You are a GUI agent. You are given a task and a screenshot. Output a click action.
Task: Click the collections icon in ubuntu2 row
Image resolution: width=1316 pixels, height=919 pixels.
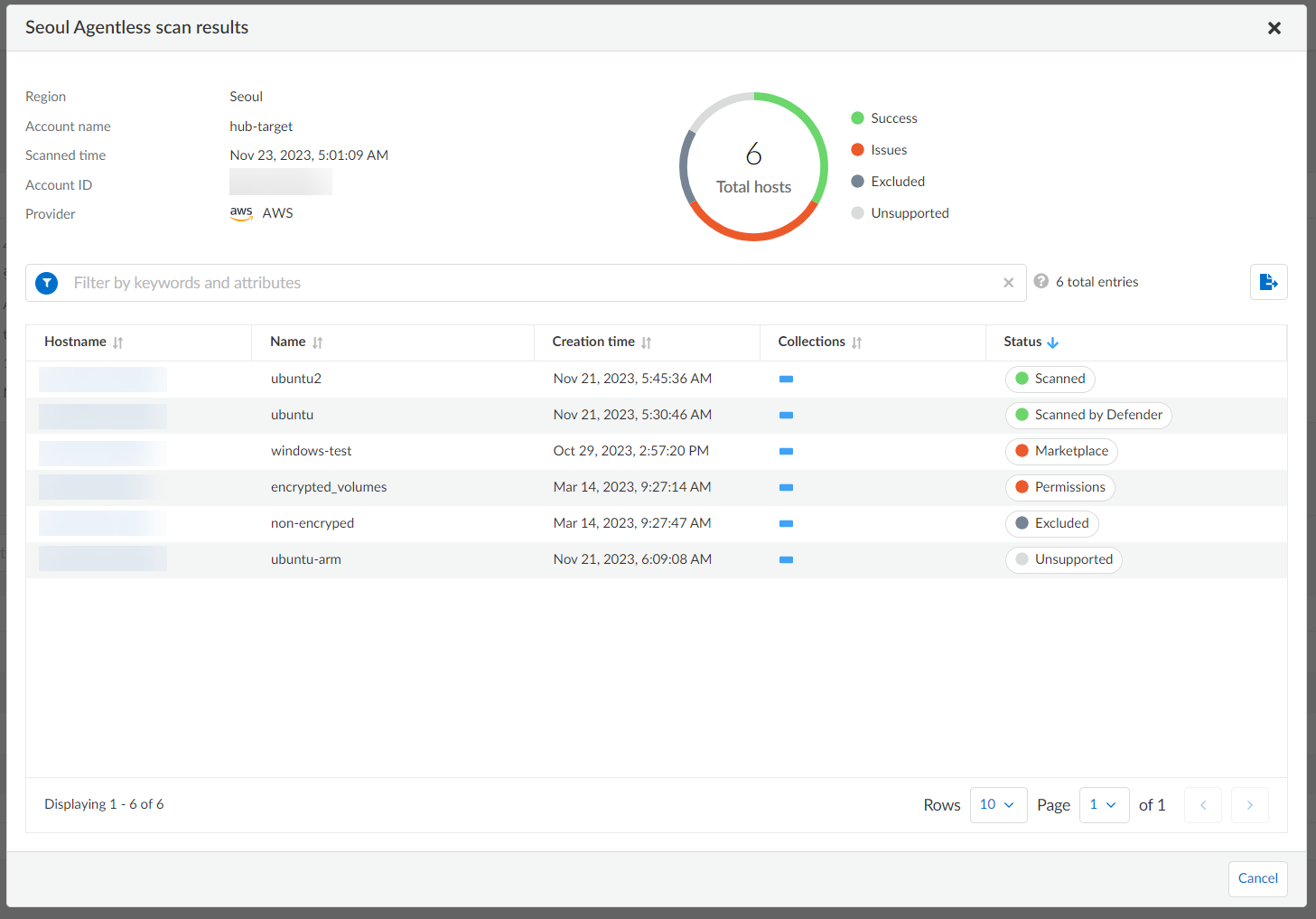click(786, 379)
